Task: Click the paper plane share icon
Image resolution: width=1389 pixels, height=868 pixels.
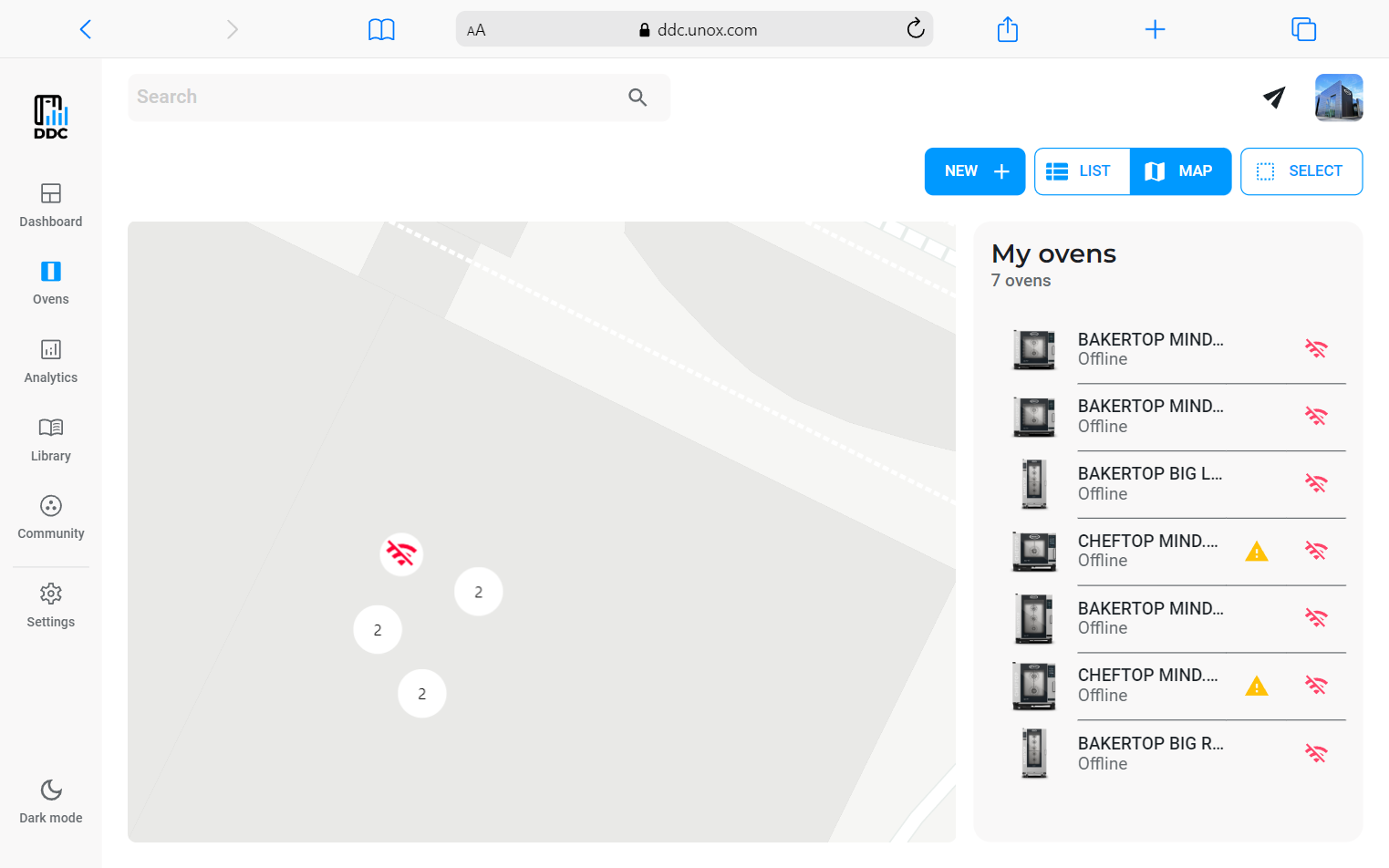Action: (1273, 98)
